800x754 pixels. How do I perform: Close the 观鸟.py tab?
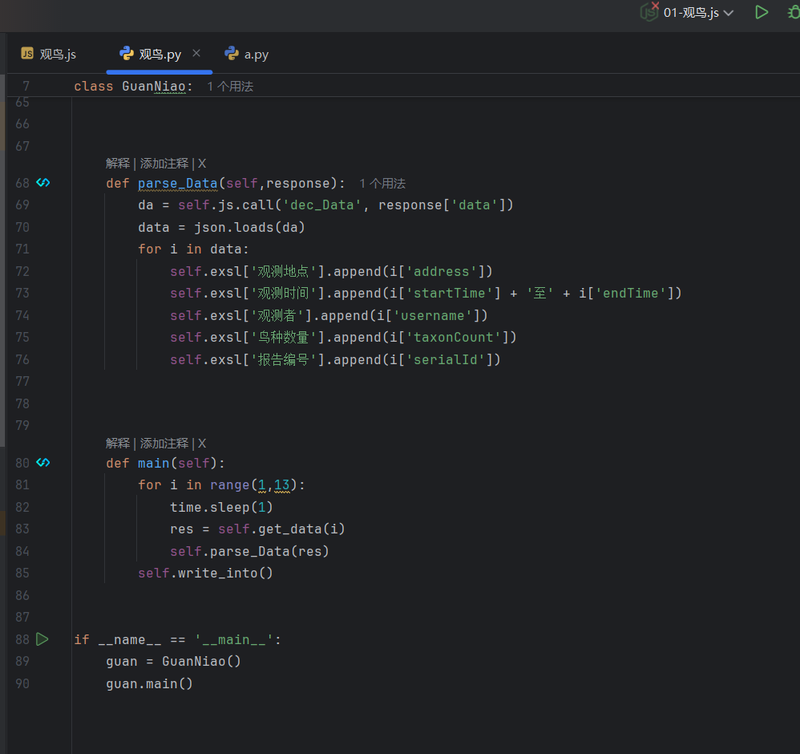pyautogui.click(x=196, y=53)
